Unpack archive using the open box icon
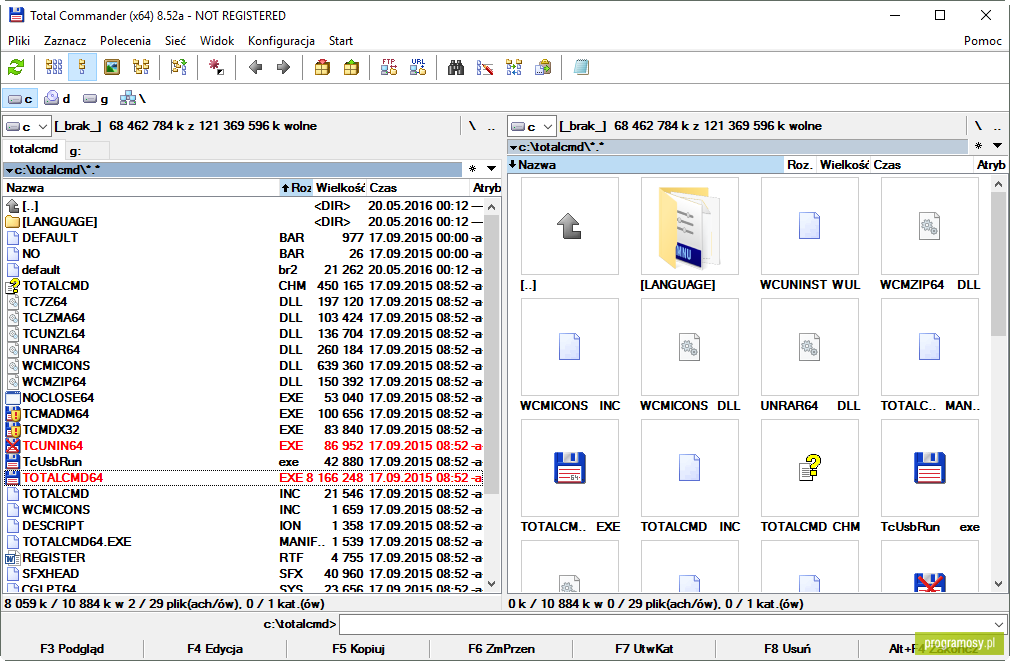The image size is (1010, 661). coord(351,67)
